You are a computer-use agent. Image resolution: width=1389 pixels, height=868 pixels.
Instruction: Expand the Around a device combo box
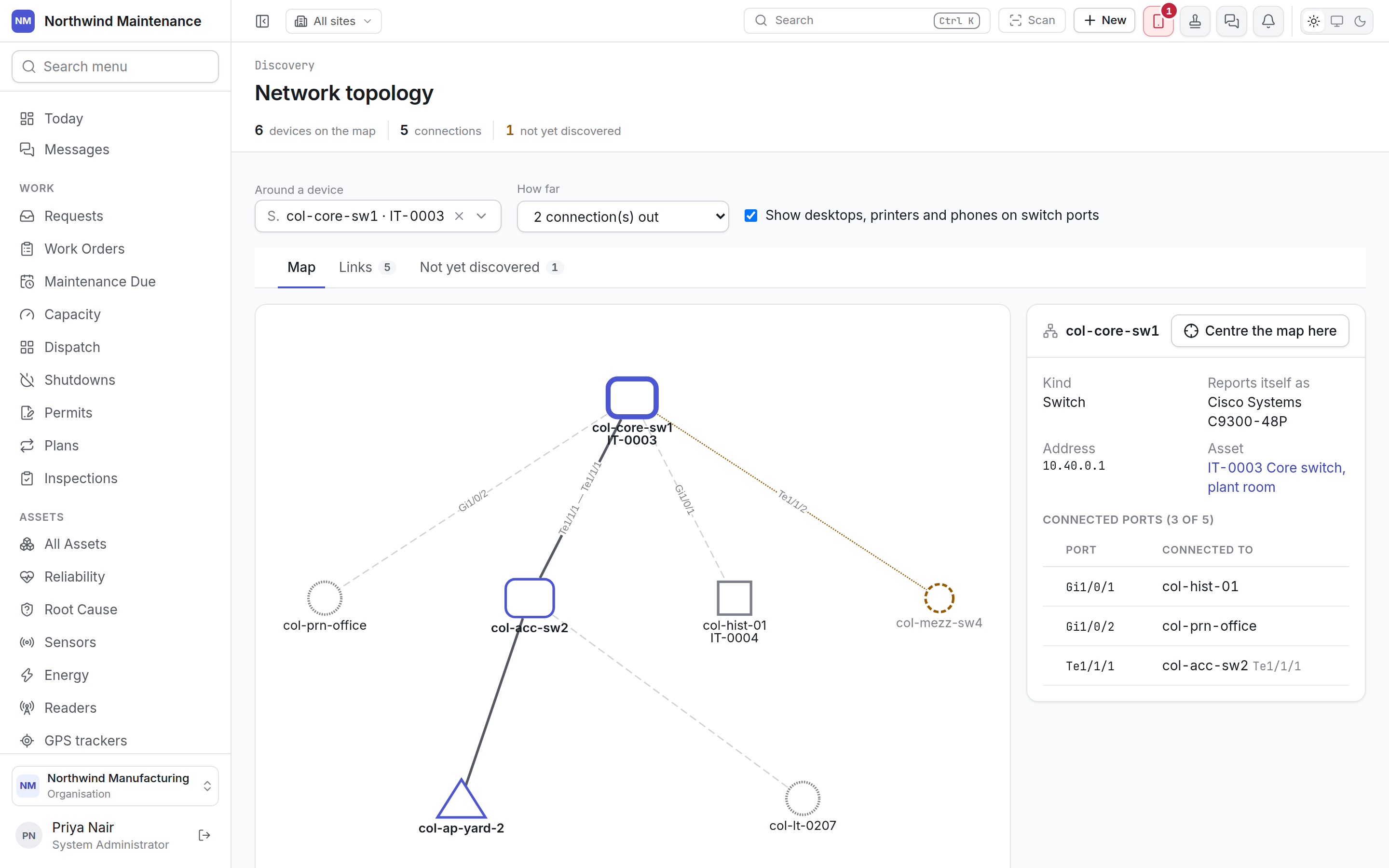(481, 216)
